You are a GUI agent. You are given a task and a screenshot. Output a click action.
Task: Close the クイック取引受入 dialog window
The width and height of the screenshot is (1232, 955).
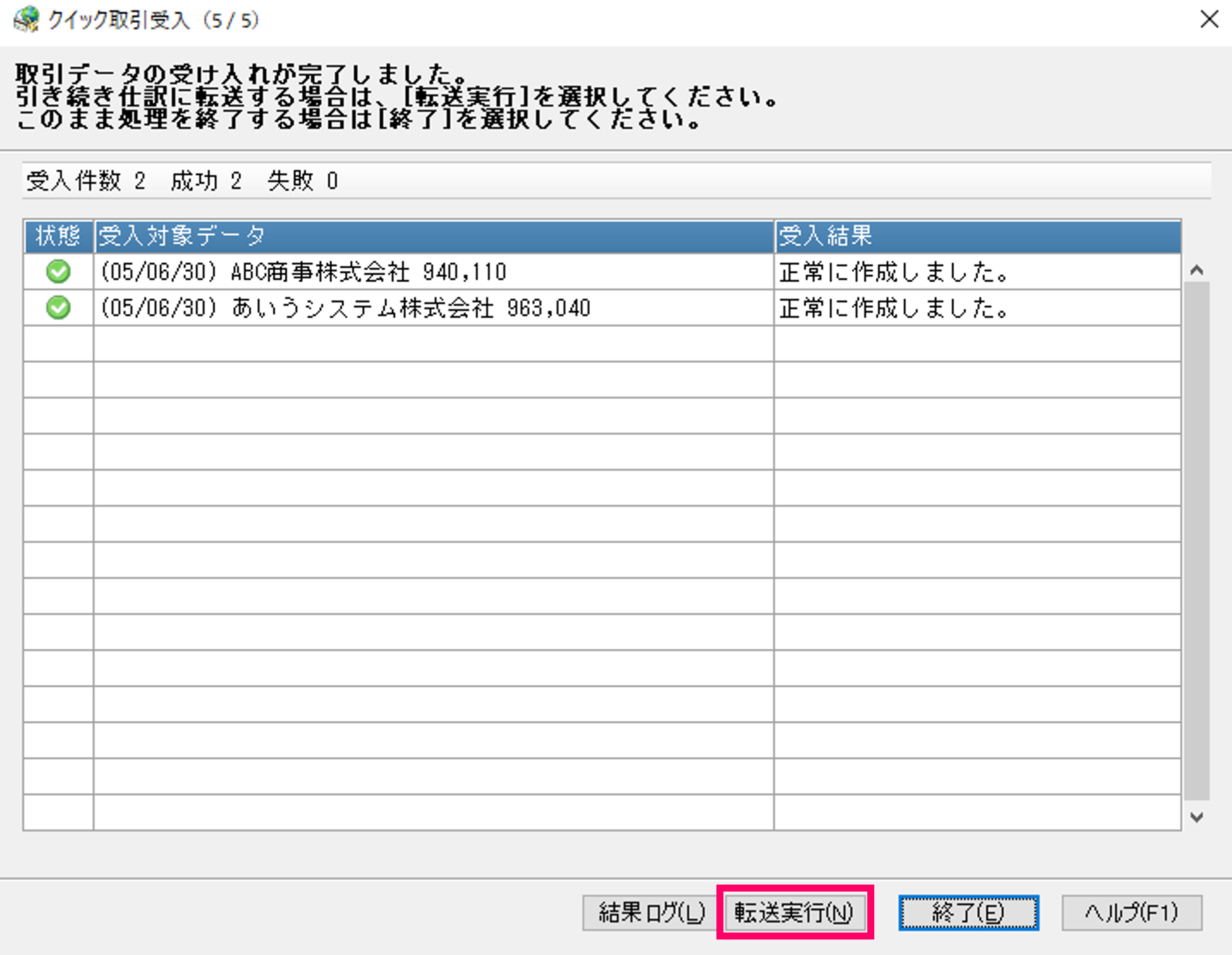1209,20
